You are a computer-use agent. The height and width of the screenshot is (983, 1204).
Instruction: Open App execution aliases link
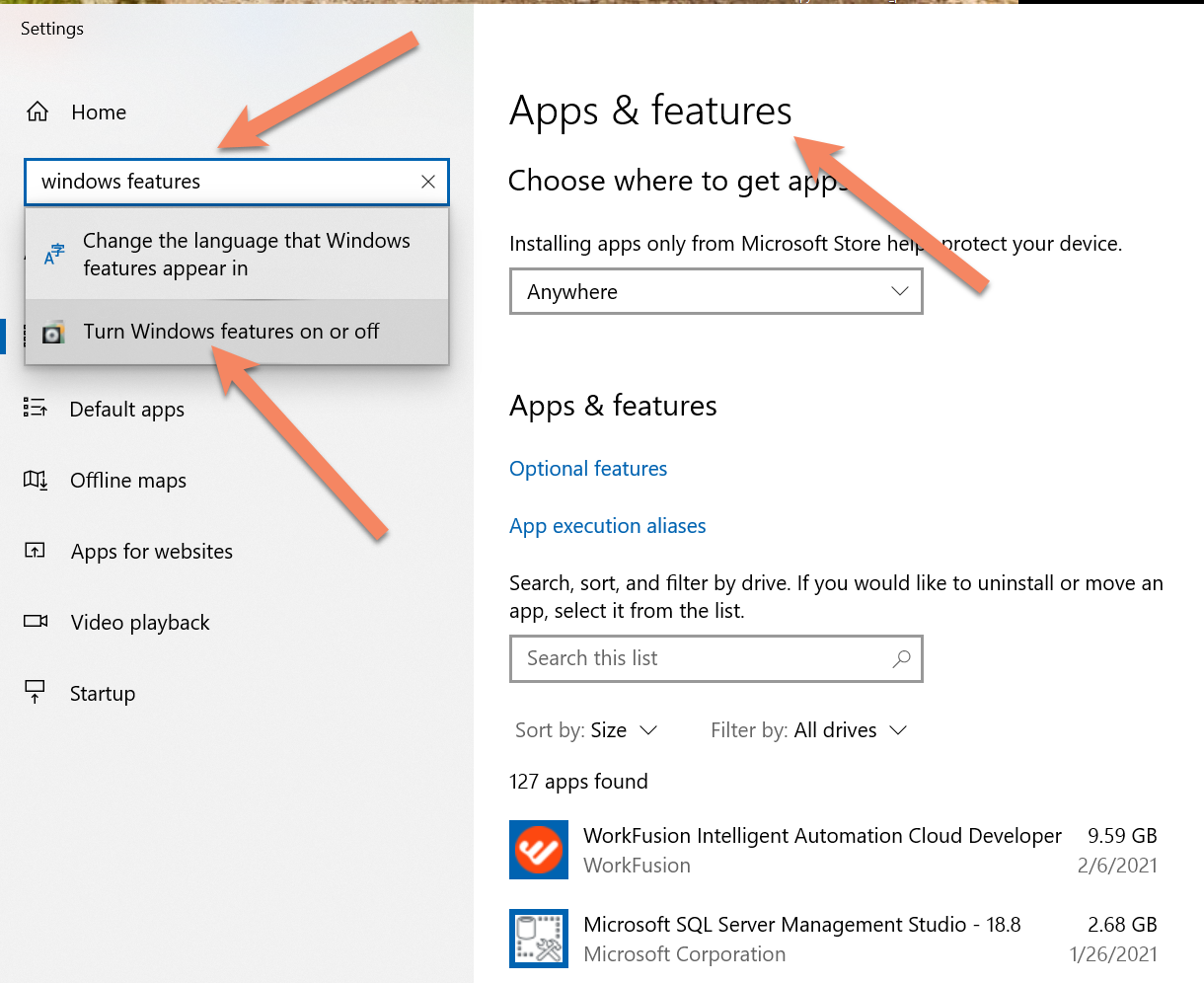(x=608, y=526)
